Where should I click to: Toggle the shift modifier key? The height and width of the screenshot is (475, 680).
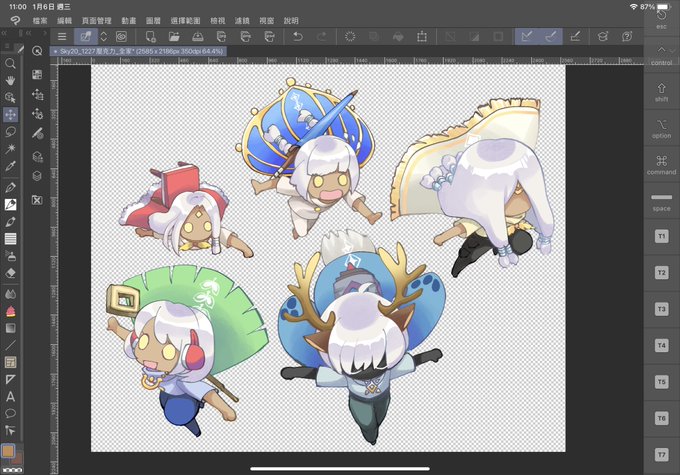pyautogui.click(x=661, y=92)
